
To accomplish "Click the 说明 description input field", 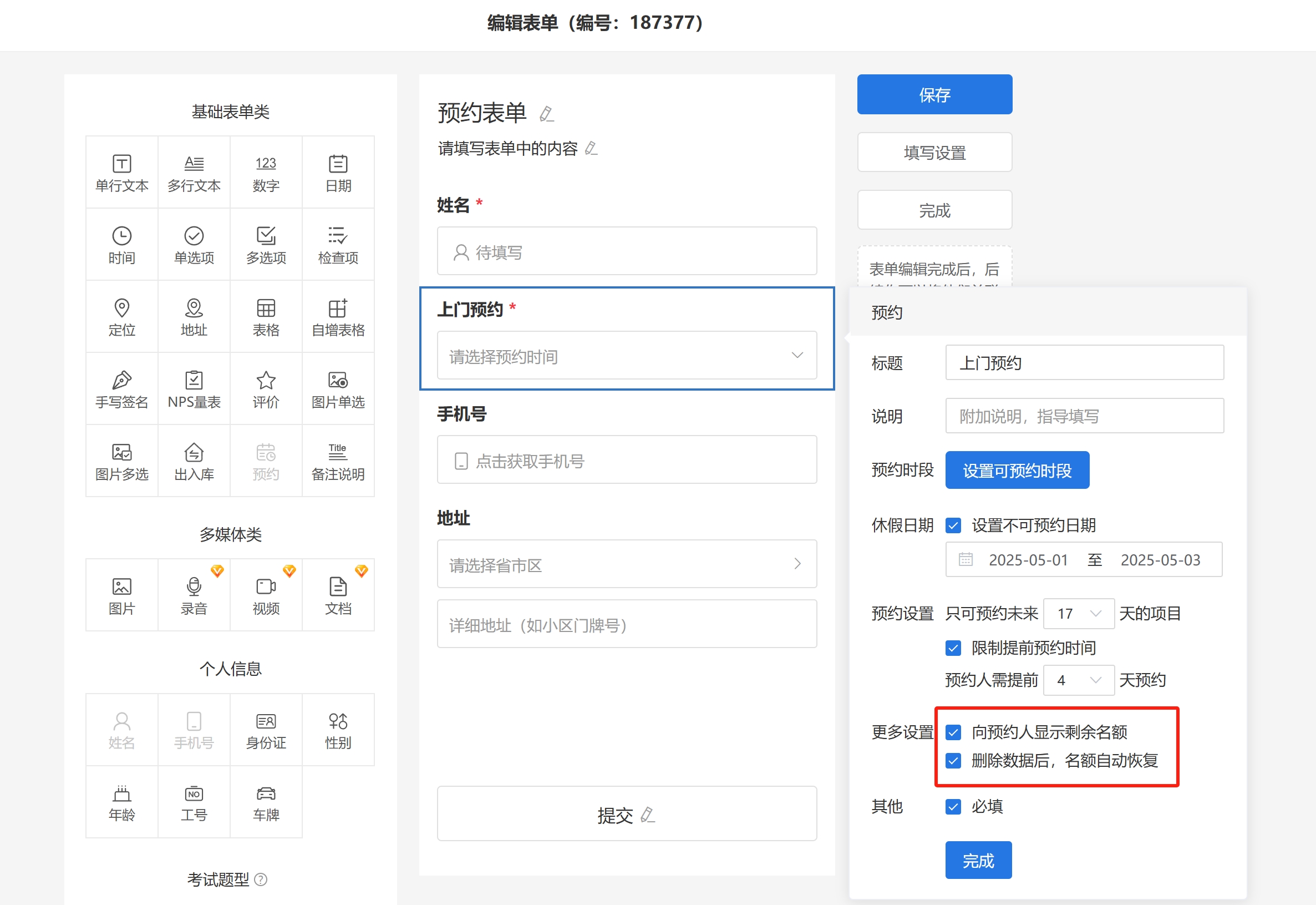I will click(1084, 416).
